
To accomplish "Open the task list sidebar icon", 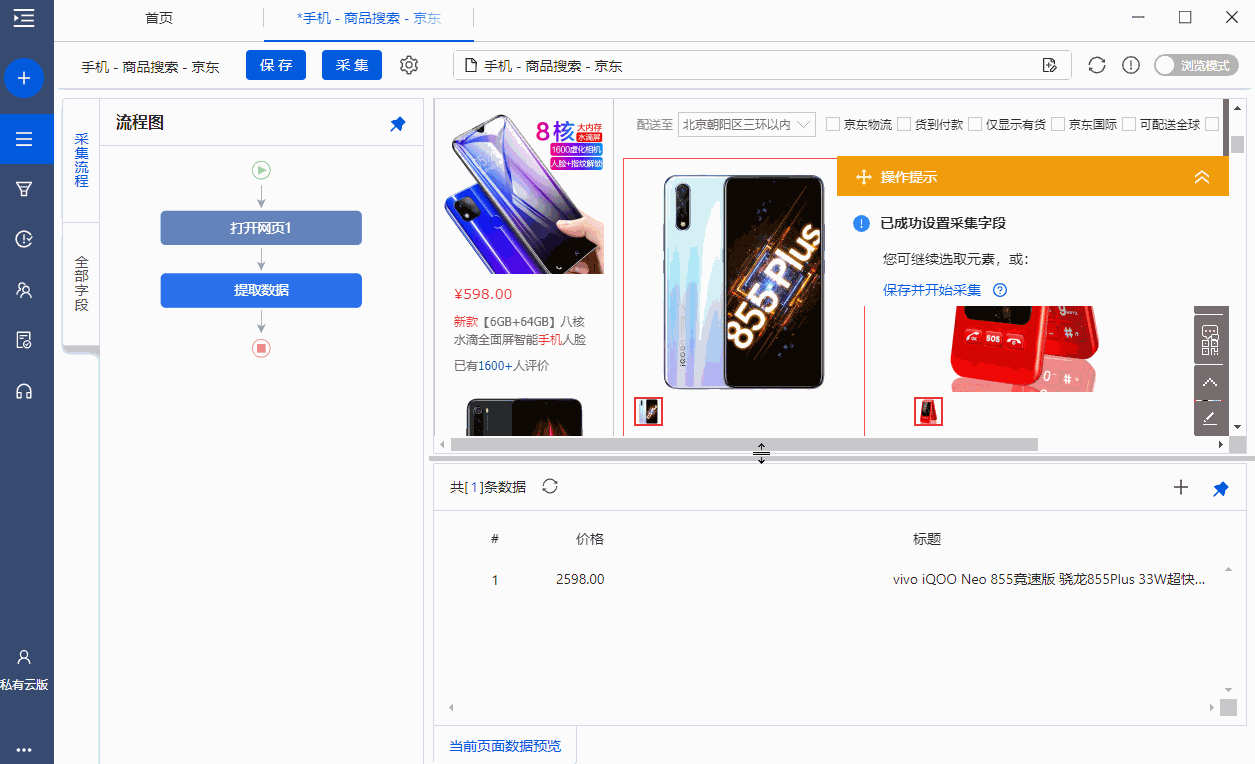I will [24, 139].
